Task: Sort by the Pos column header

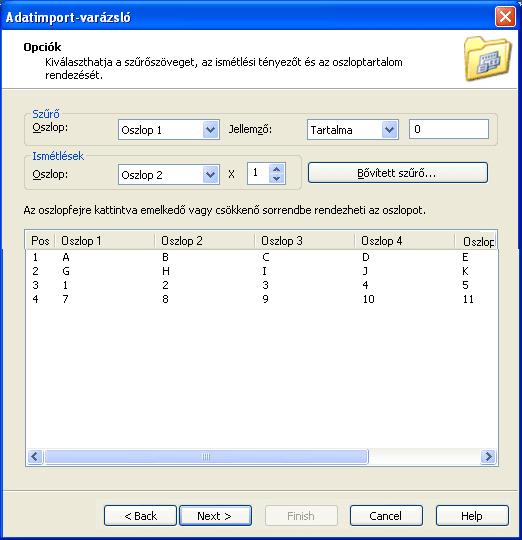Action: point(40,240)
